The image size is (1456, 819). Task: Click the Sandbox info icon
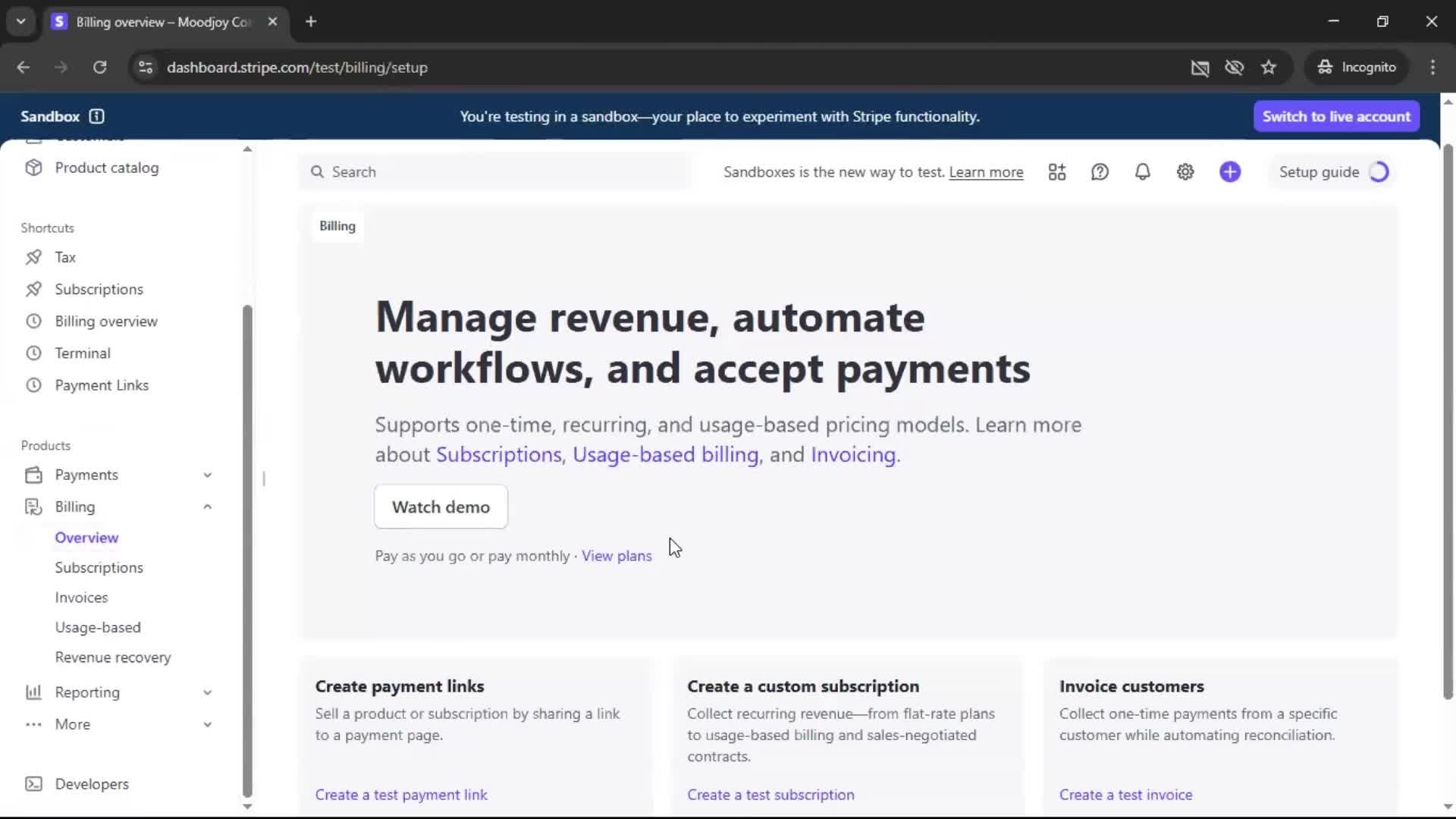pyautogui.click(x=96, y=116)
